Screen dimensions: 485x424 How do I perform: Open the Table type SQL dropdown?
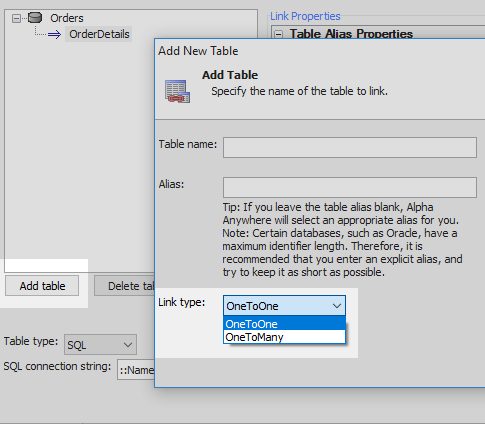point(100,344)
